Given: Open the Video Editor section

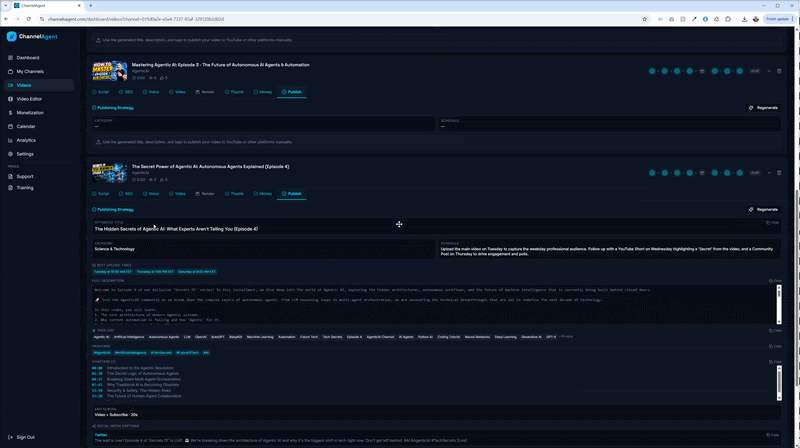Looking at the screenshot, I should tap(29, 99).
